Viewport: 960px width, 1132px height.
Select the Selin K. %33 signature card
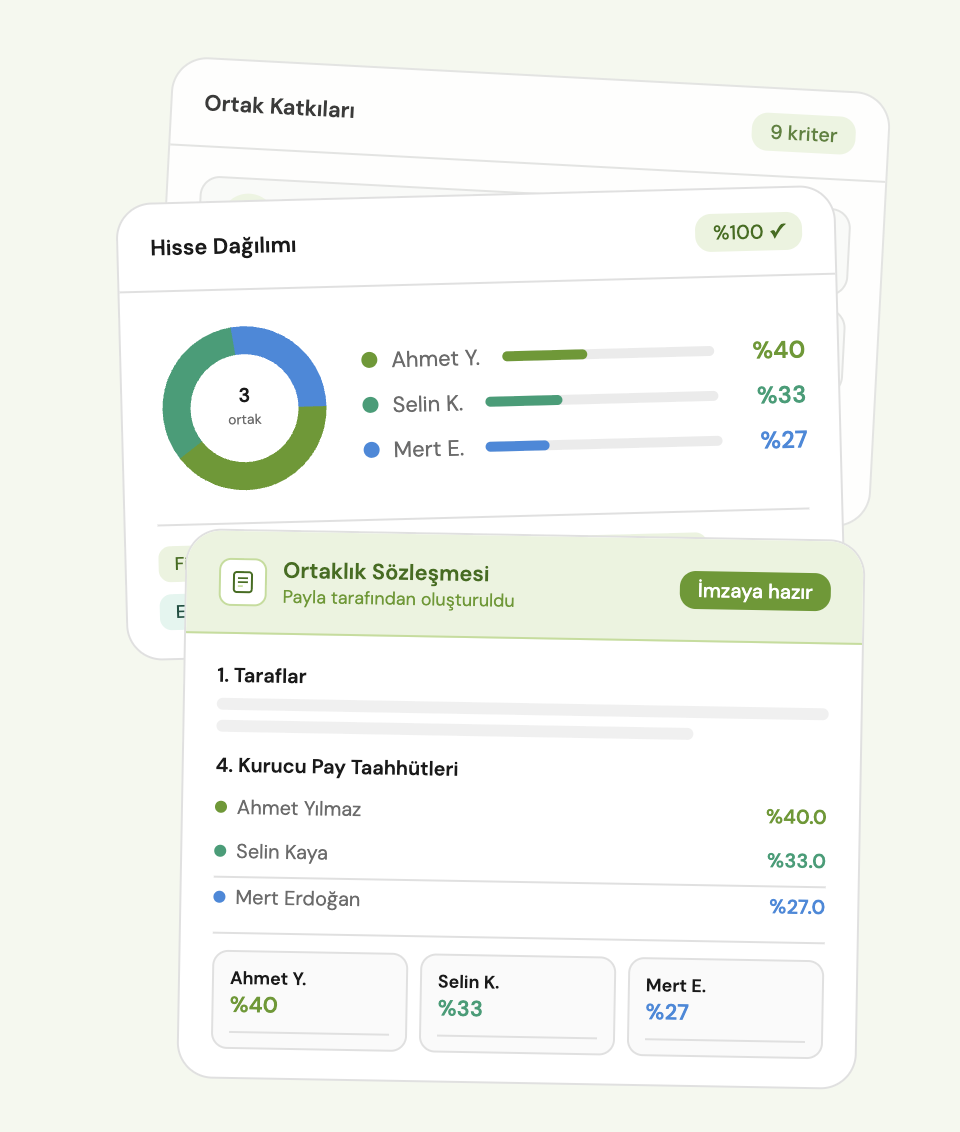518,1005
